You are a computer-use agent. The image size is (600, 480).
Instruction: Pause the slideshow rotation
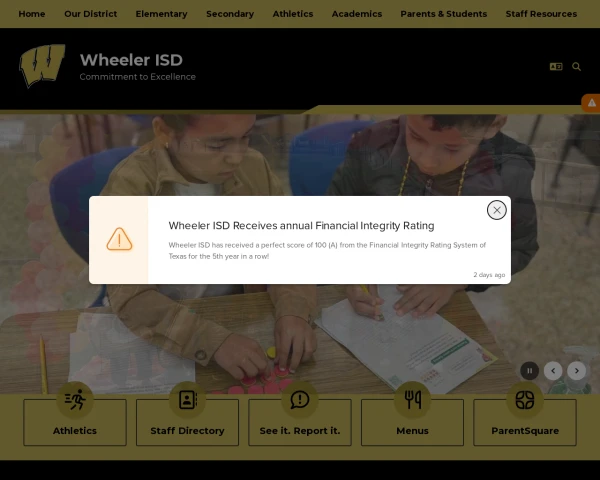pos(530,371)
